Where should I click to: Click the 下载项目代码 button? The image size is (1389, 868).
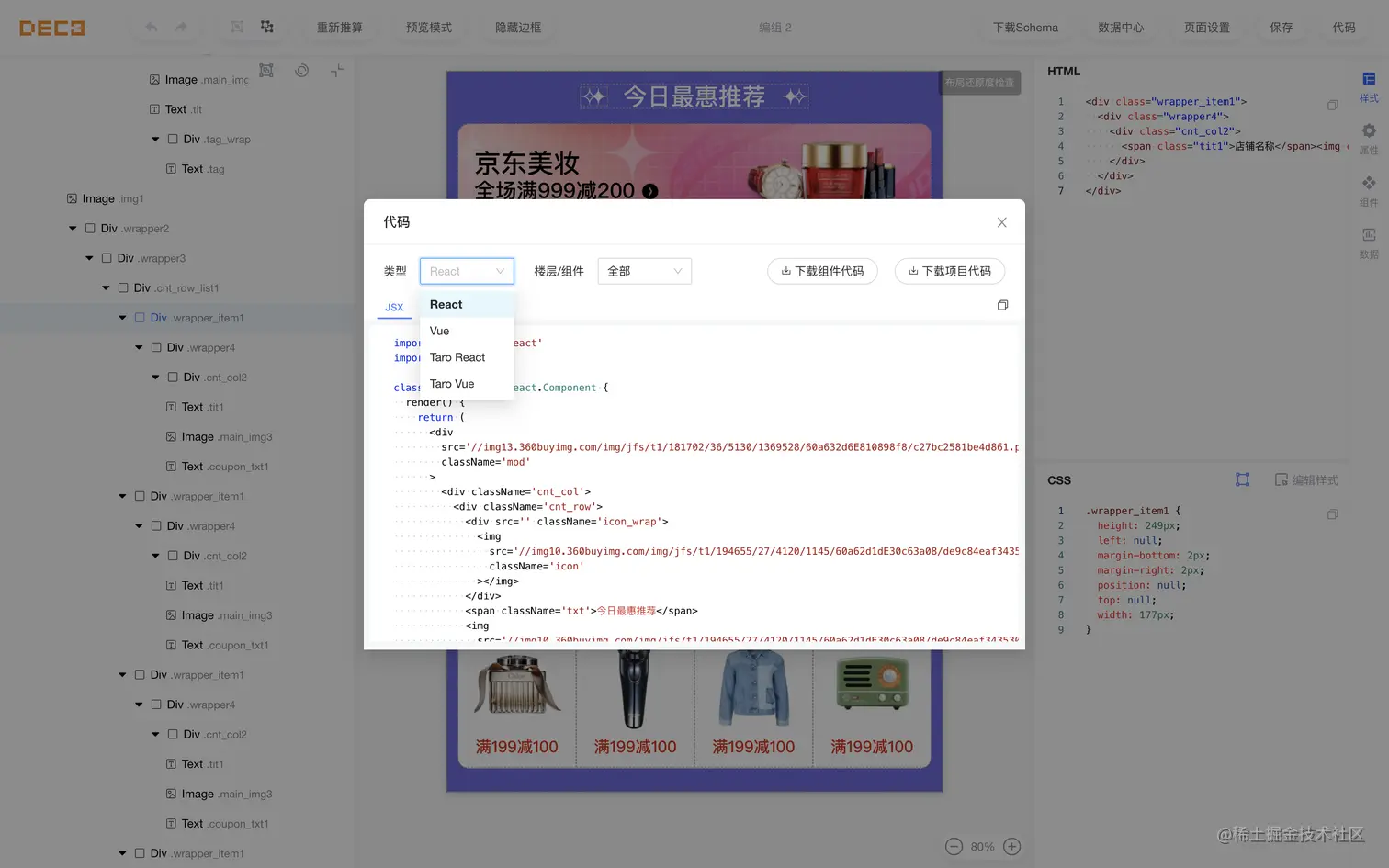tap(950, 271)
